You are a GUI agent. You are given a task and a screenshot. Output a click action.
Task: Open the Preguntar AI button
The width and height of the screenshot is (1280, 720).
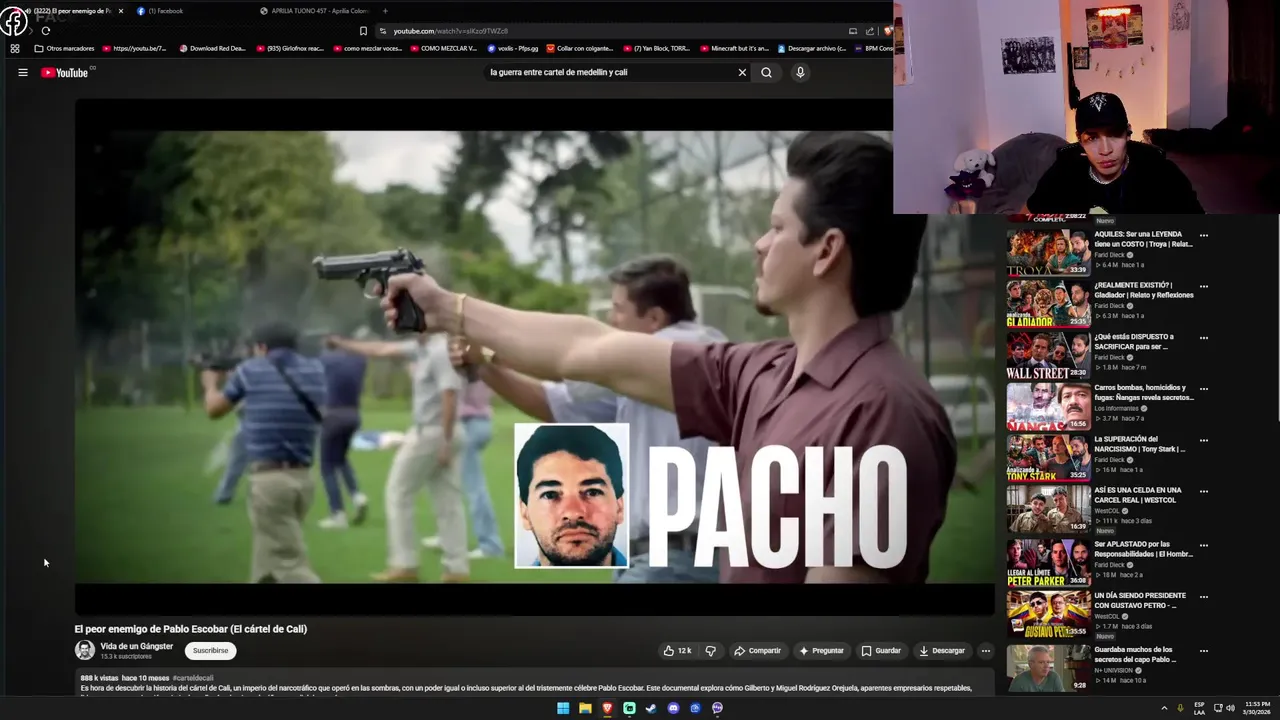coord(821,650)
